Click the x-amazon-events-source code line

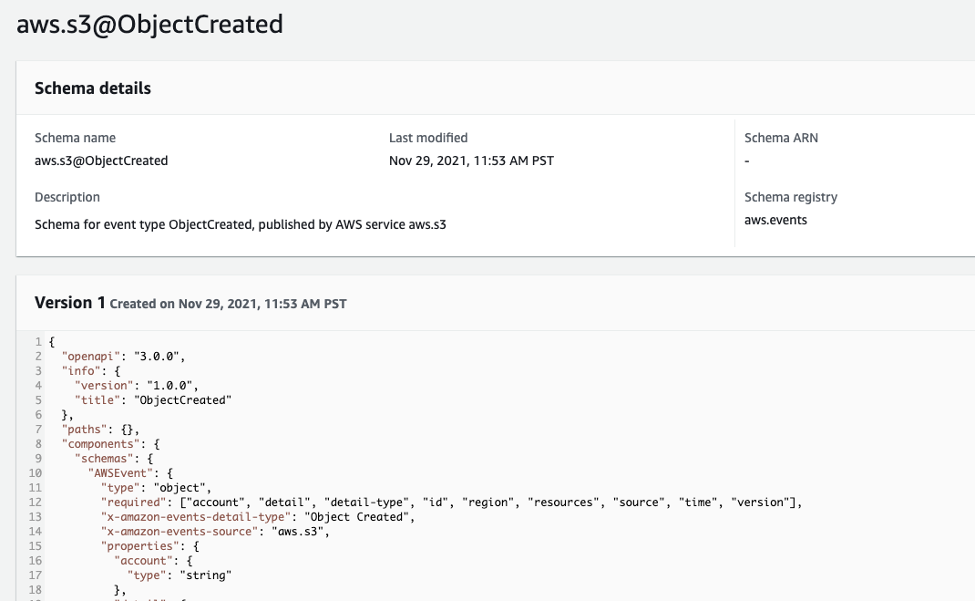(x=215, y=532)
